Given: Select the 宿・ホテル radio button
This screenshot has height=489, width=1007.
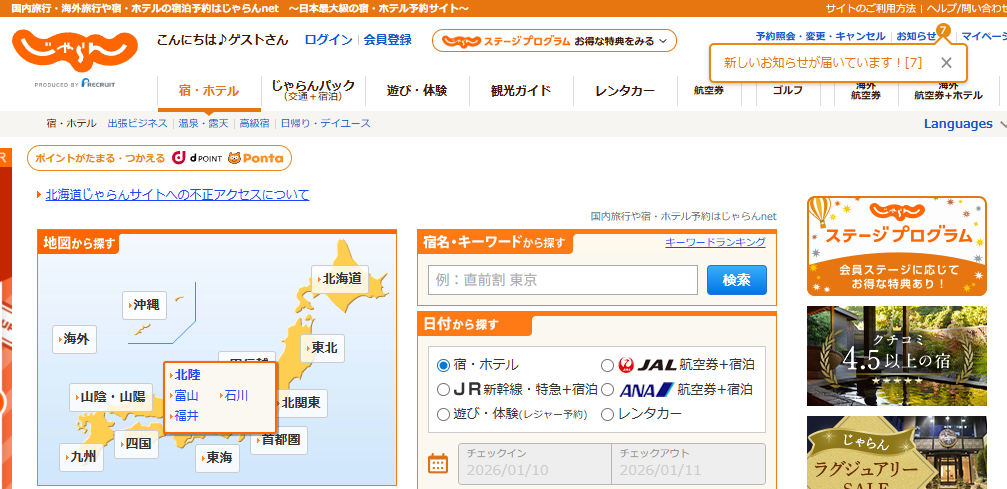Looking at the screenshot, I should (444, 365).
